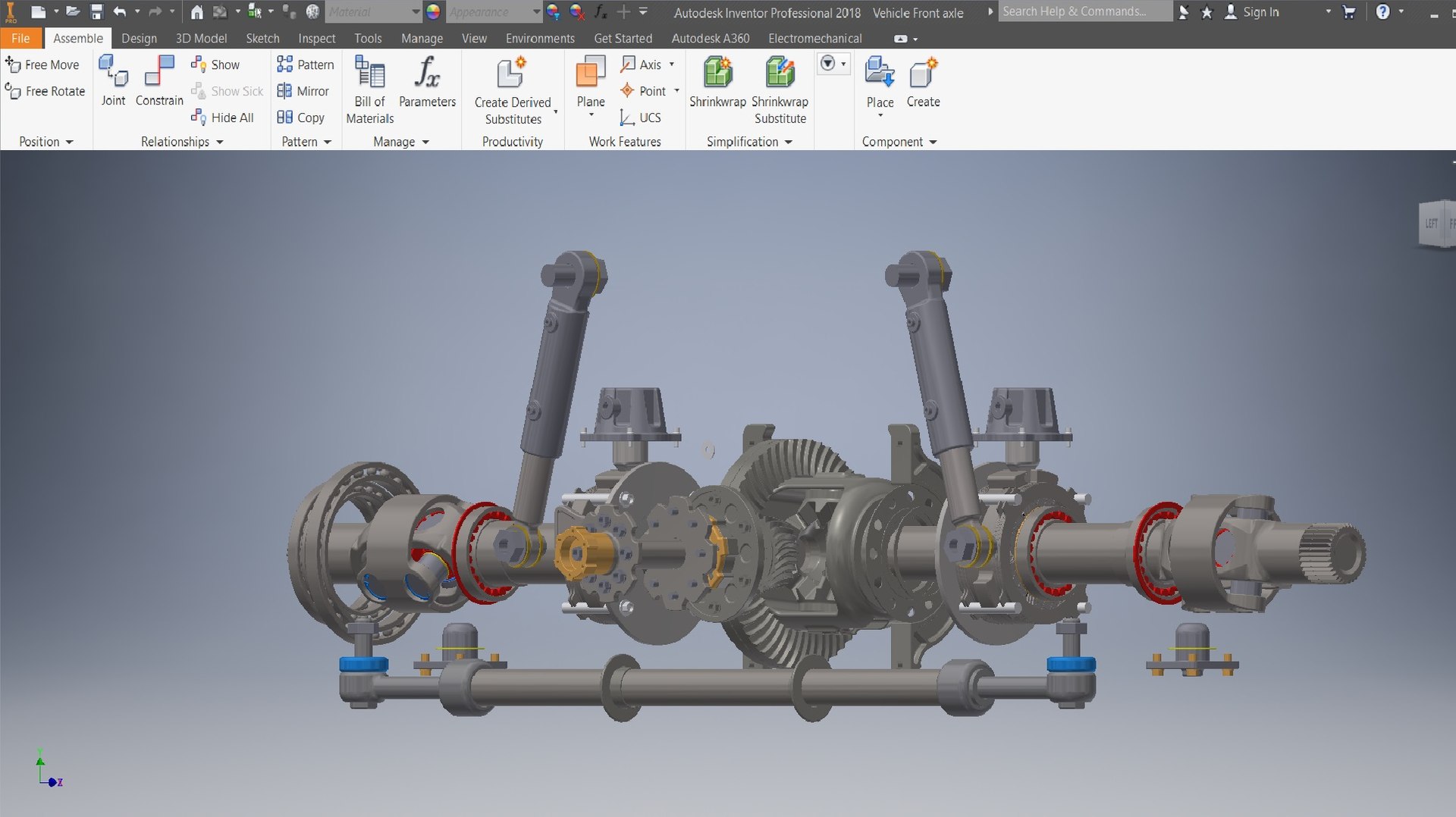
Task: Click the Search Help & Commands field
Action: 1084,11
